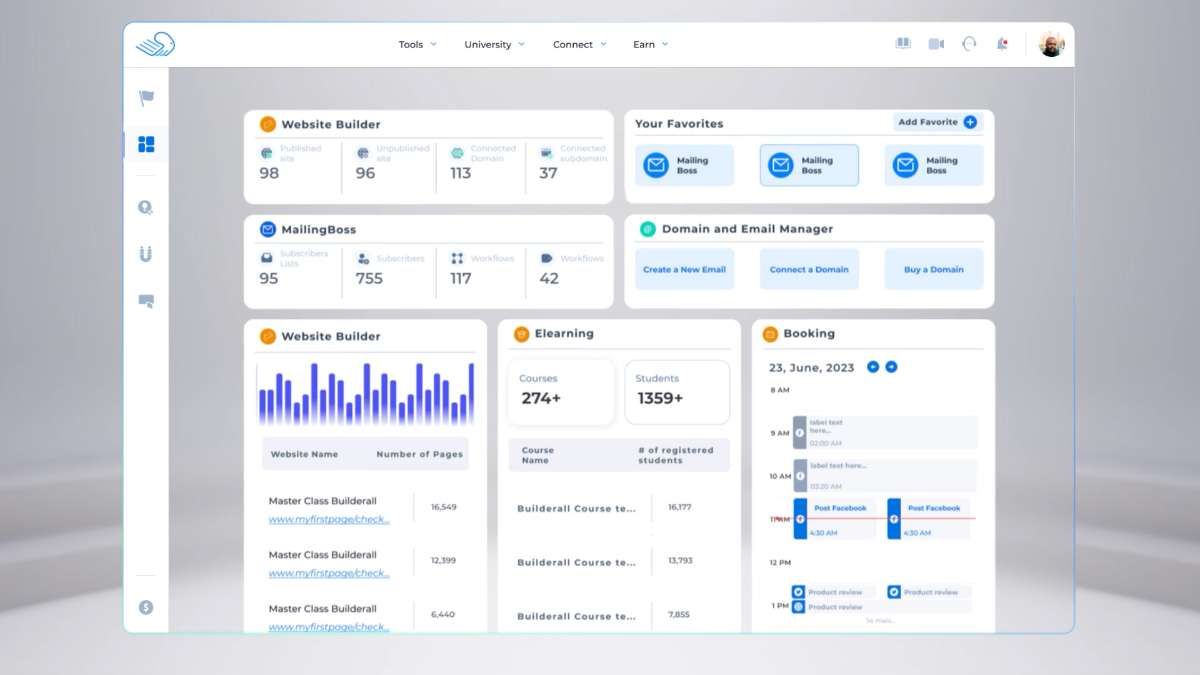Viewport: 1200px width, 675px height.
Task: Click Create a New Email button
Action: tap(684, 269)
